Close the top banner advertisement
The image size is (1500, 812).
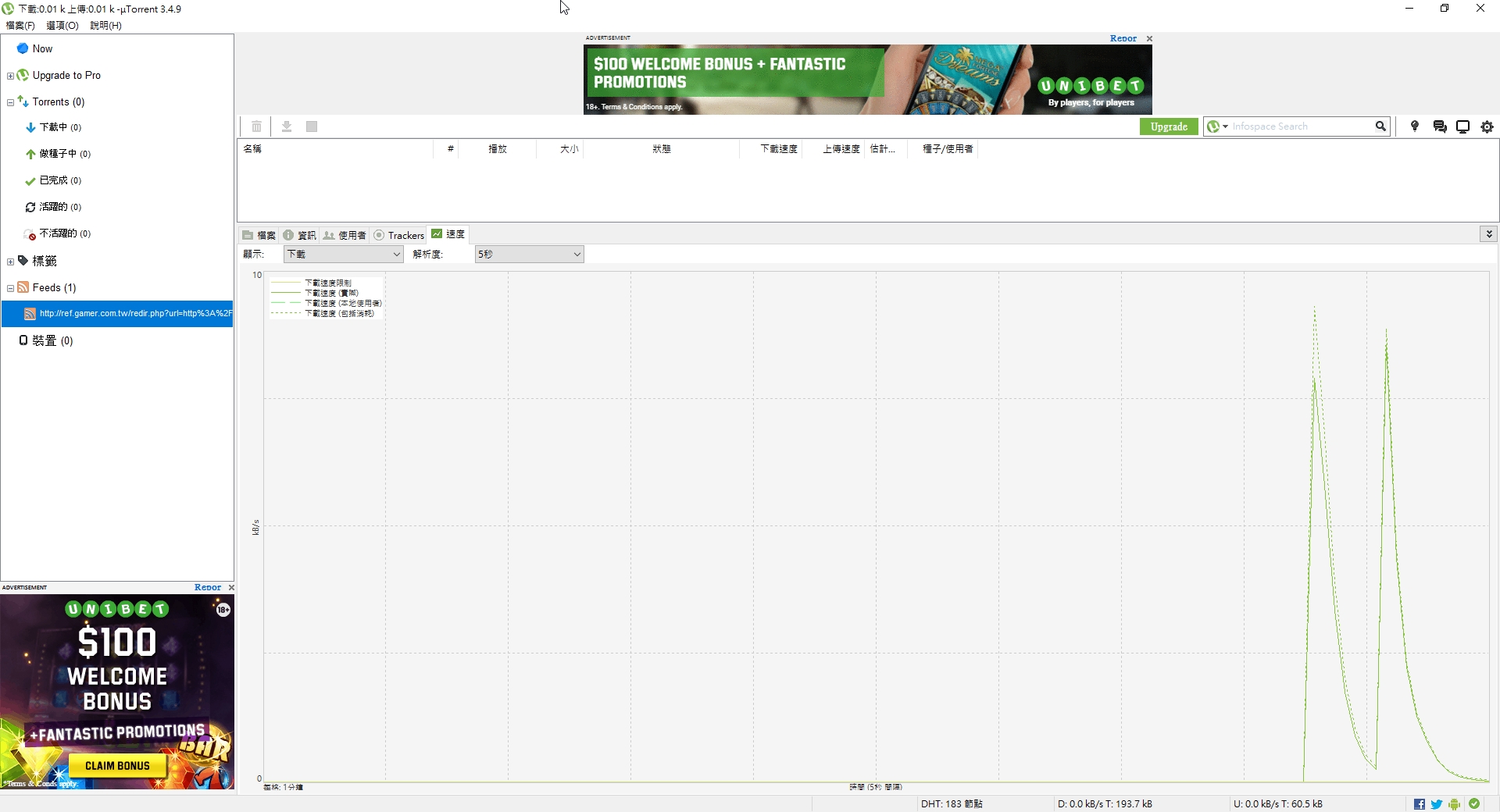[1149, 38]
